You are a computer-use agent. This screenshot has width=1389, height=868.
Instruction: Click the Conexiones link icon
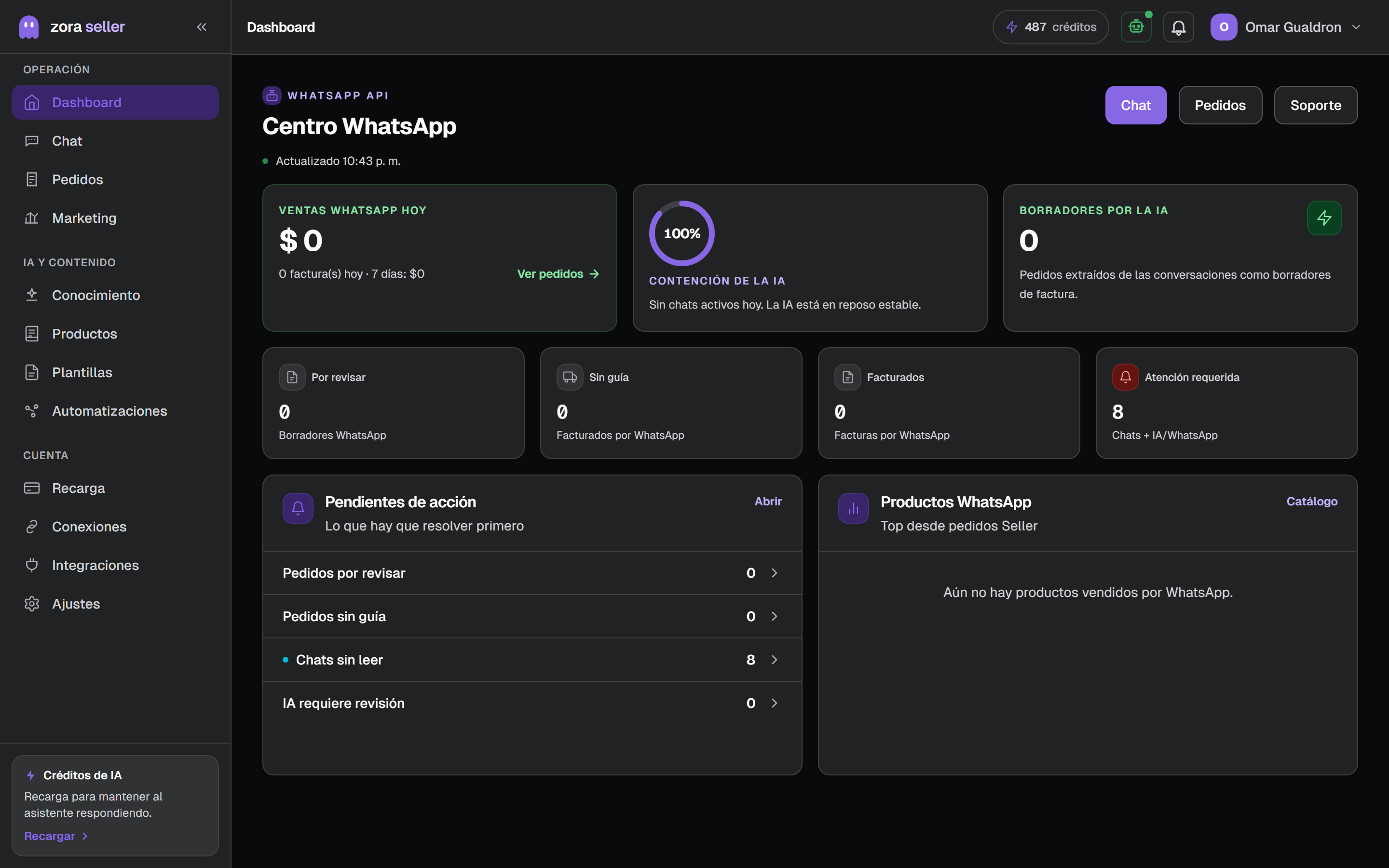pyautogui.click(x=32, y=527)
